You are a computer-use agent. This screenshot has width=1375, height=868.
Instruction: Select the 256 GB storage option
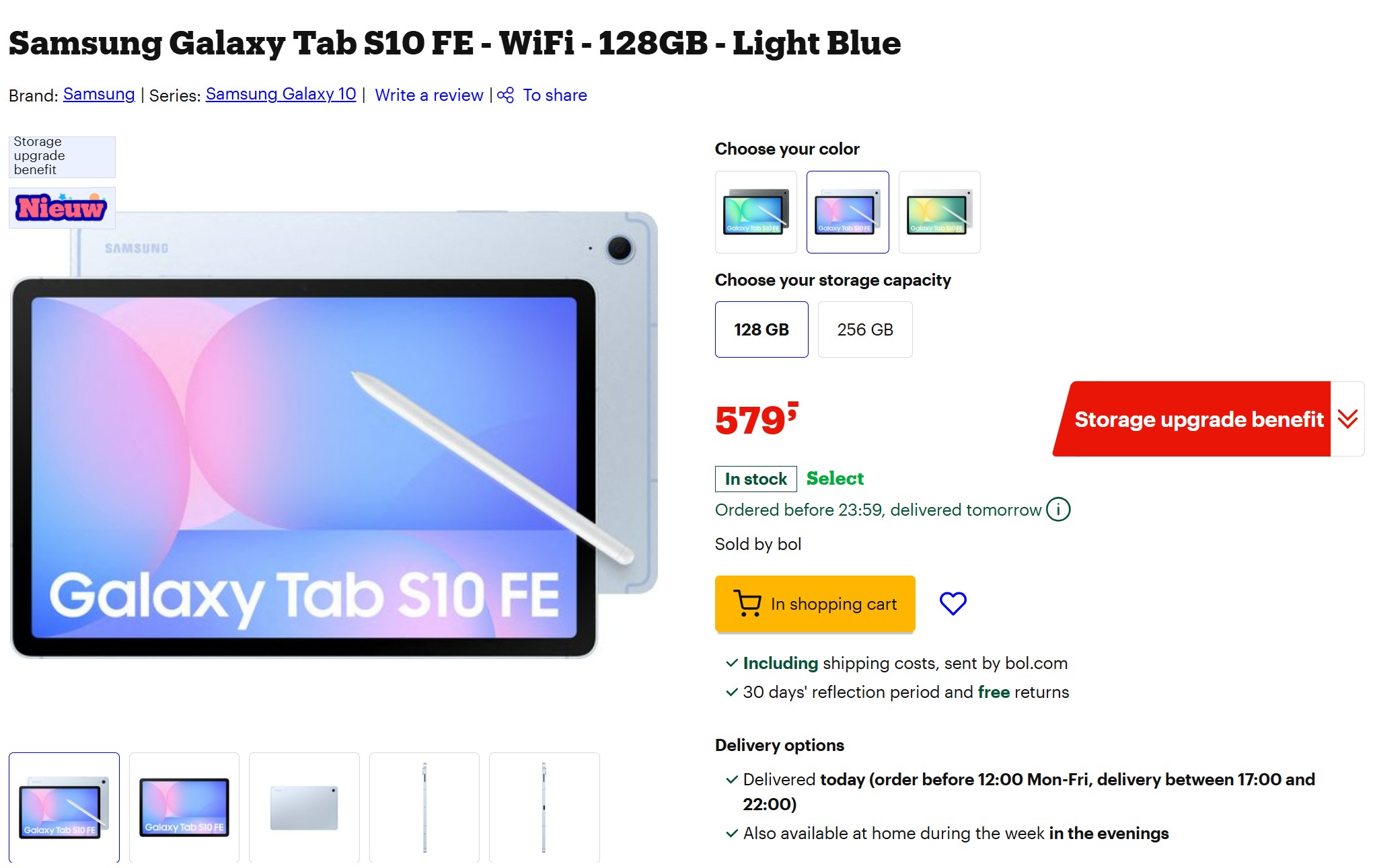click(865, 329)
